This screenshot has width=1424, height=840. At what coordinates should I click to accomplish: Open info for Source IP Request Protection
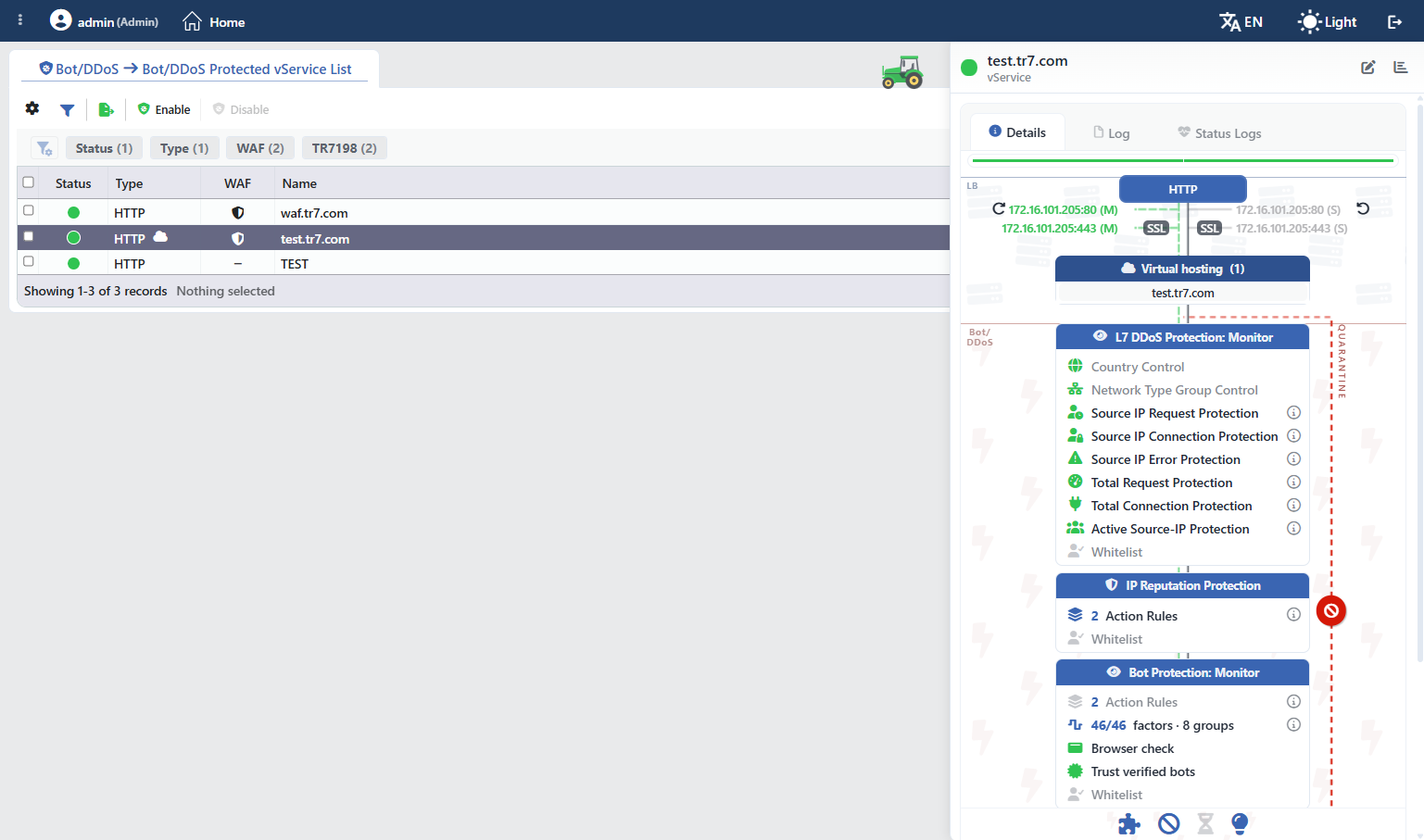click(x=1293, y=413)
